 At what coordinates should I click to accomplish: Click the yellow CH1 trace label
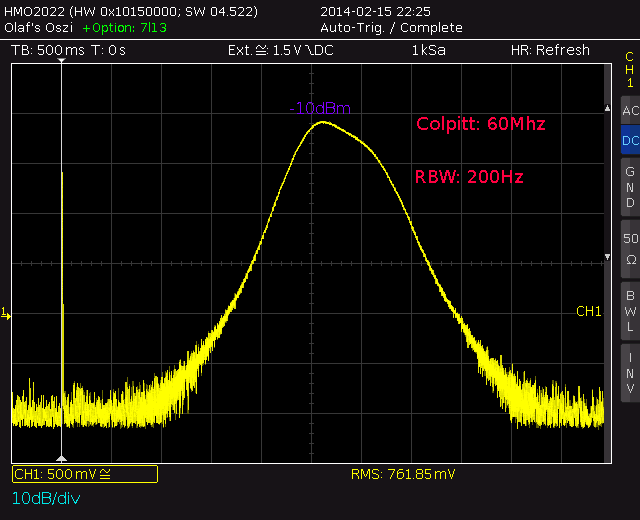pyautogui.click(x=589, y=311)
